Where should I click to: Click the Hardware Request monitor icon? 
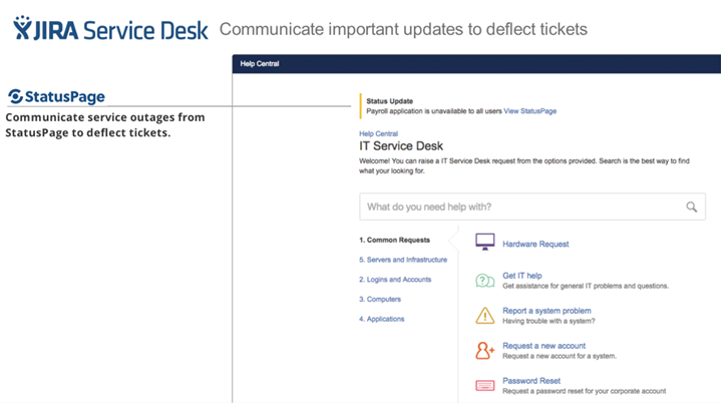pyautogui.click(x=485, y=242)
